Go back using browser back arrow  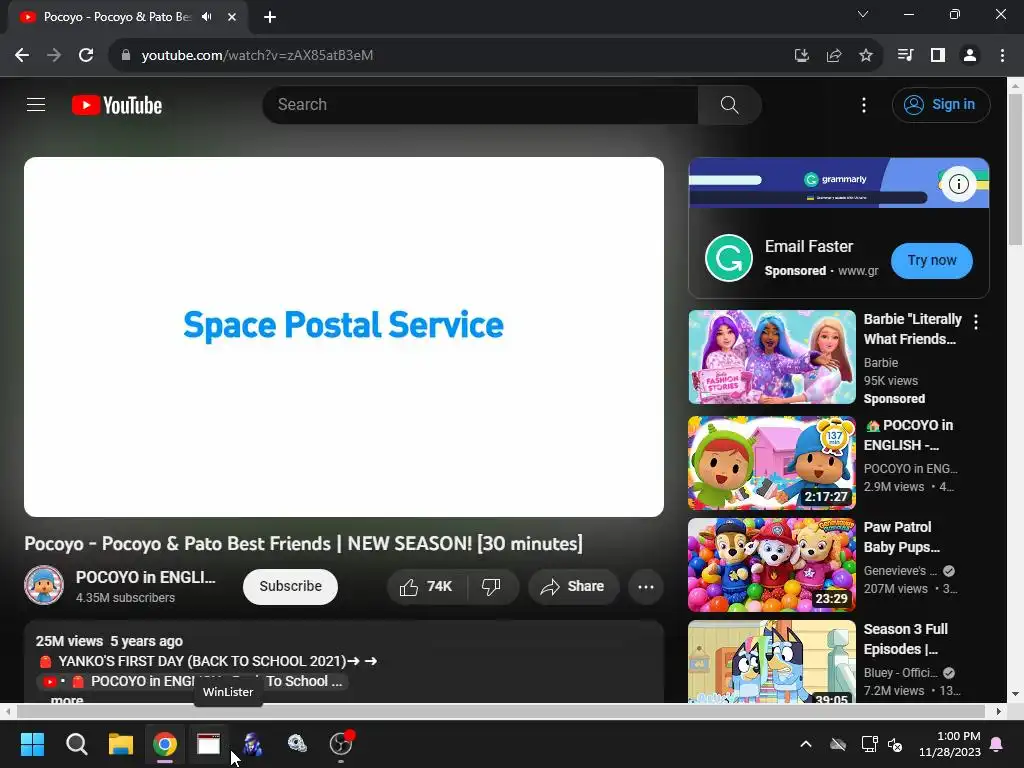pyautogui.click(x=22, y=56)
